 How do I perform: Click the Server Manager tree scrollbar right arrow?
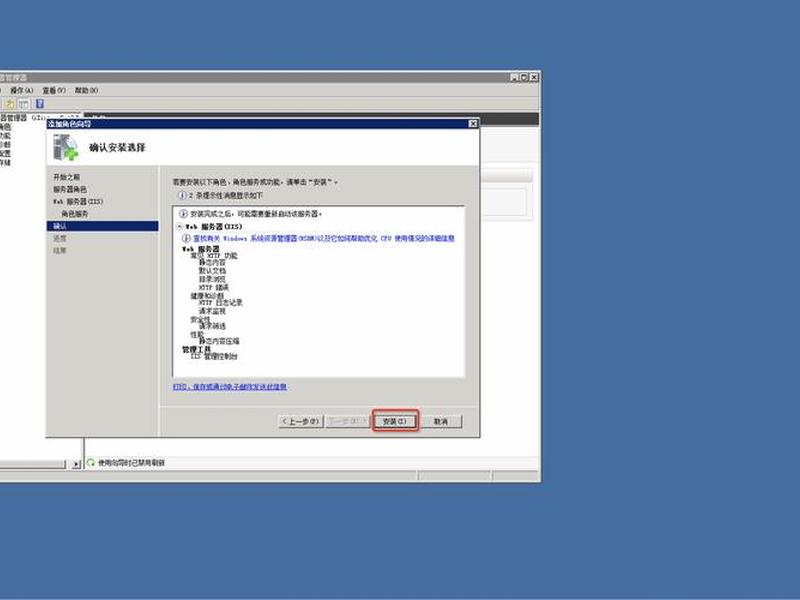tap(76, 464)
